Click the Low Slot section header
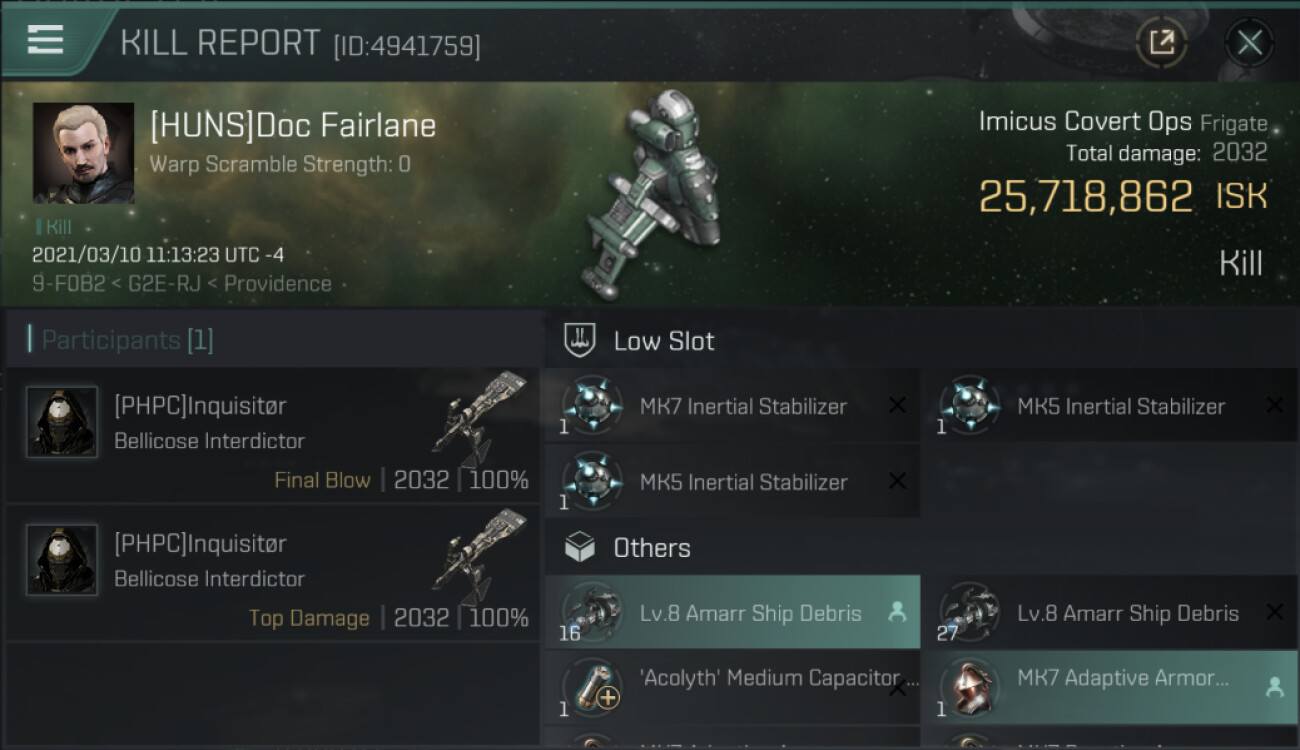The height and width of the screenshot is (750, 1300). pos(664,341)
